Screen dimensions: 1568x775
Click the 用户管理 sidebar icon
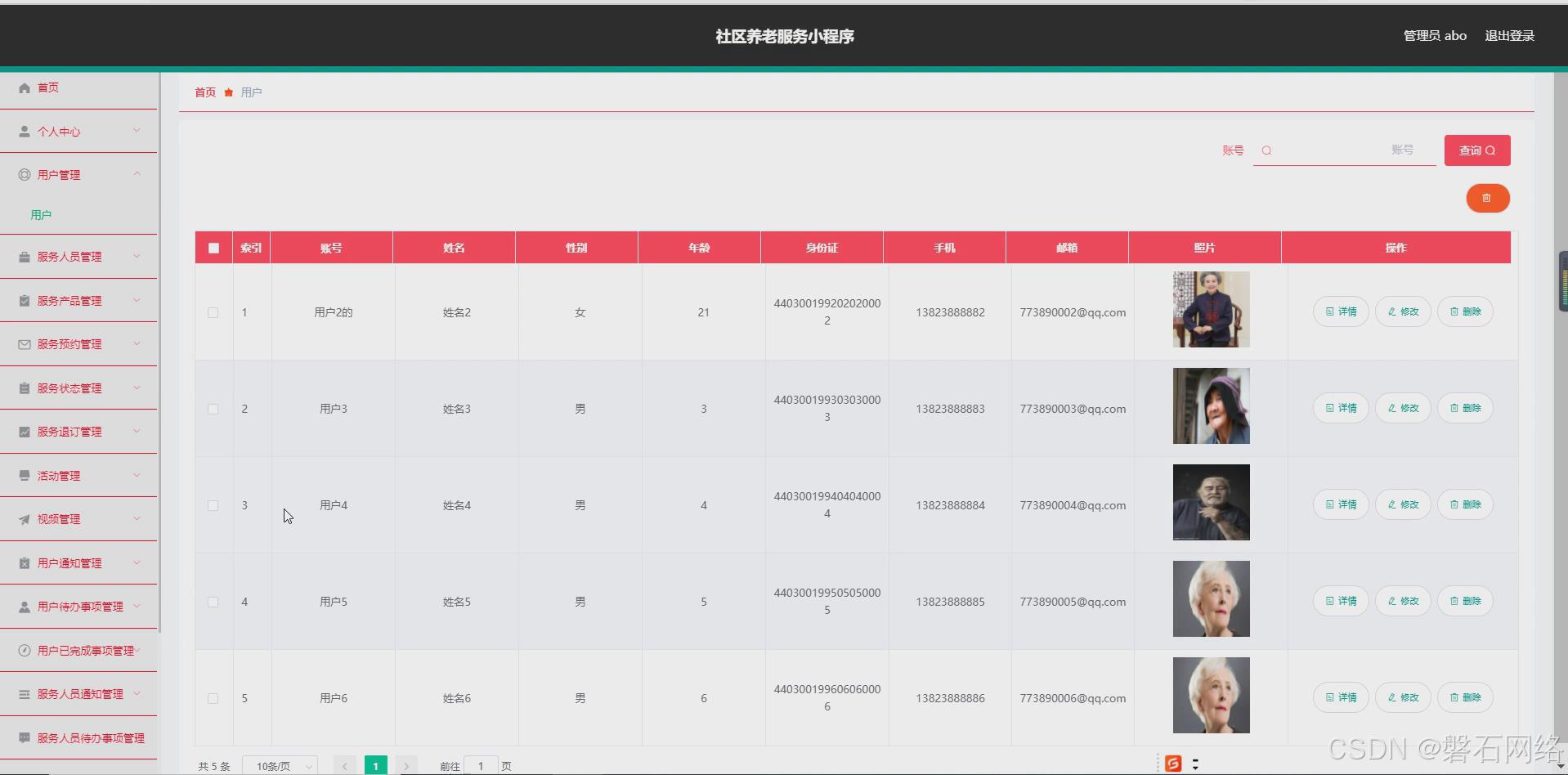pos(25,175)
